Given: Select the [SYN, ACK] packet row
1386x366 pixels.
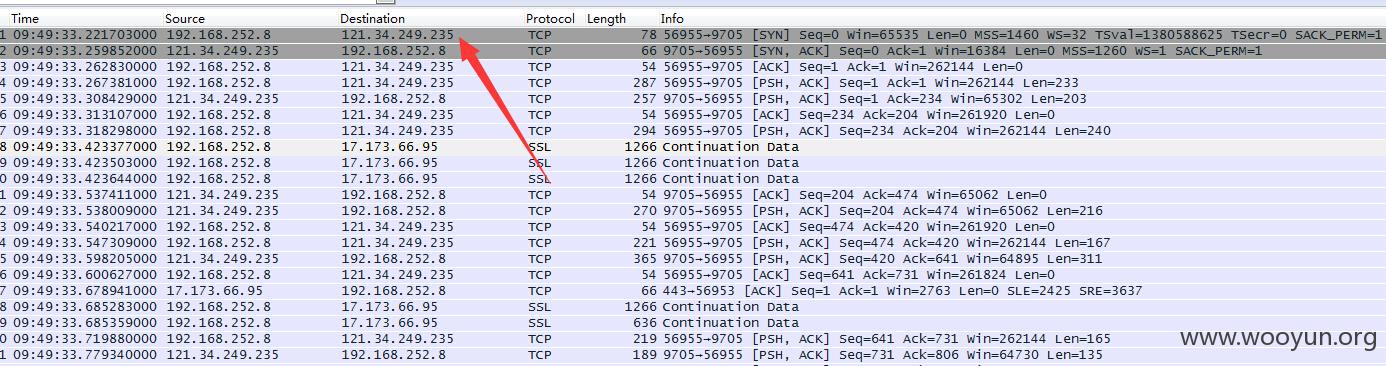Looking at the screenshot, I should (x=693, y=50).
